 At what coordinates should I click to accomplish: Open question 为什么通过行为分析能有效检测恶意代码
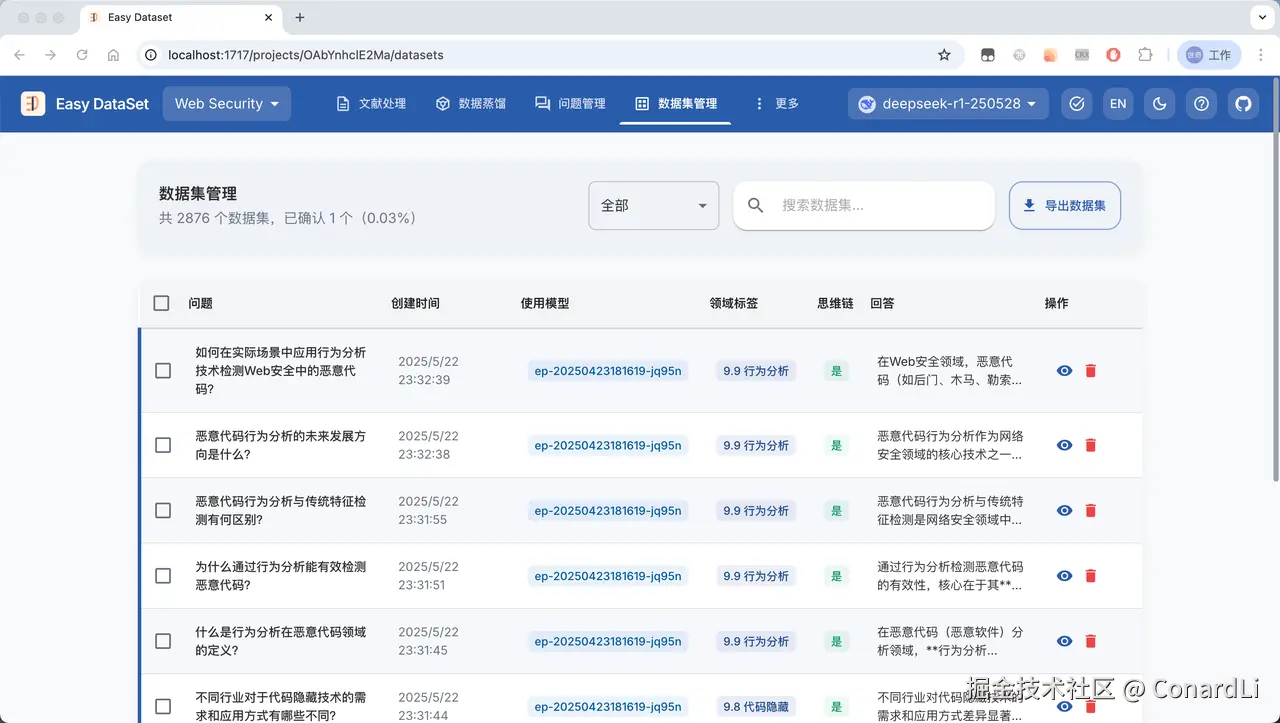point(281,576)
